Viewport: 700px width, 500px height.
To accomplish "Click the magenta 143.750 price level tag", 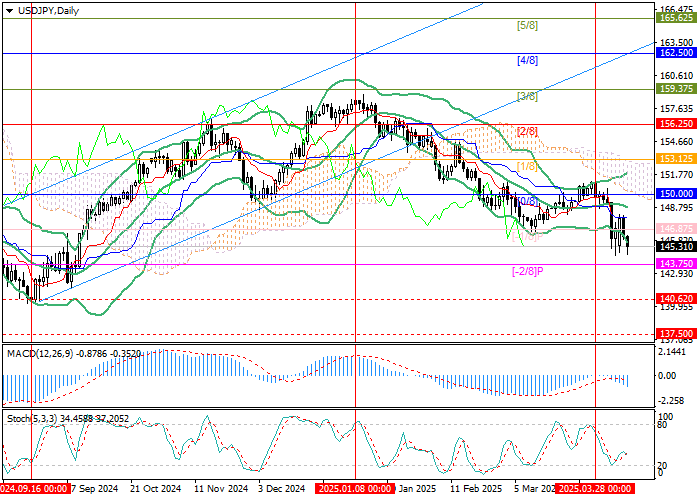I will point(677,264).
